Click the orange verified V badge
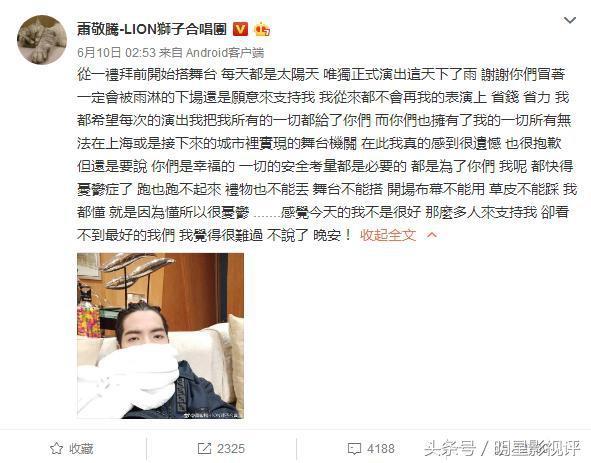Viewport: 591px width, 463px height. point(240,29)
